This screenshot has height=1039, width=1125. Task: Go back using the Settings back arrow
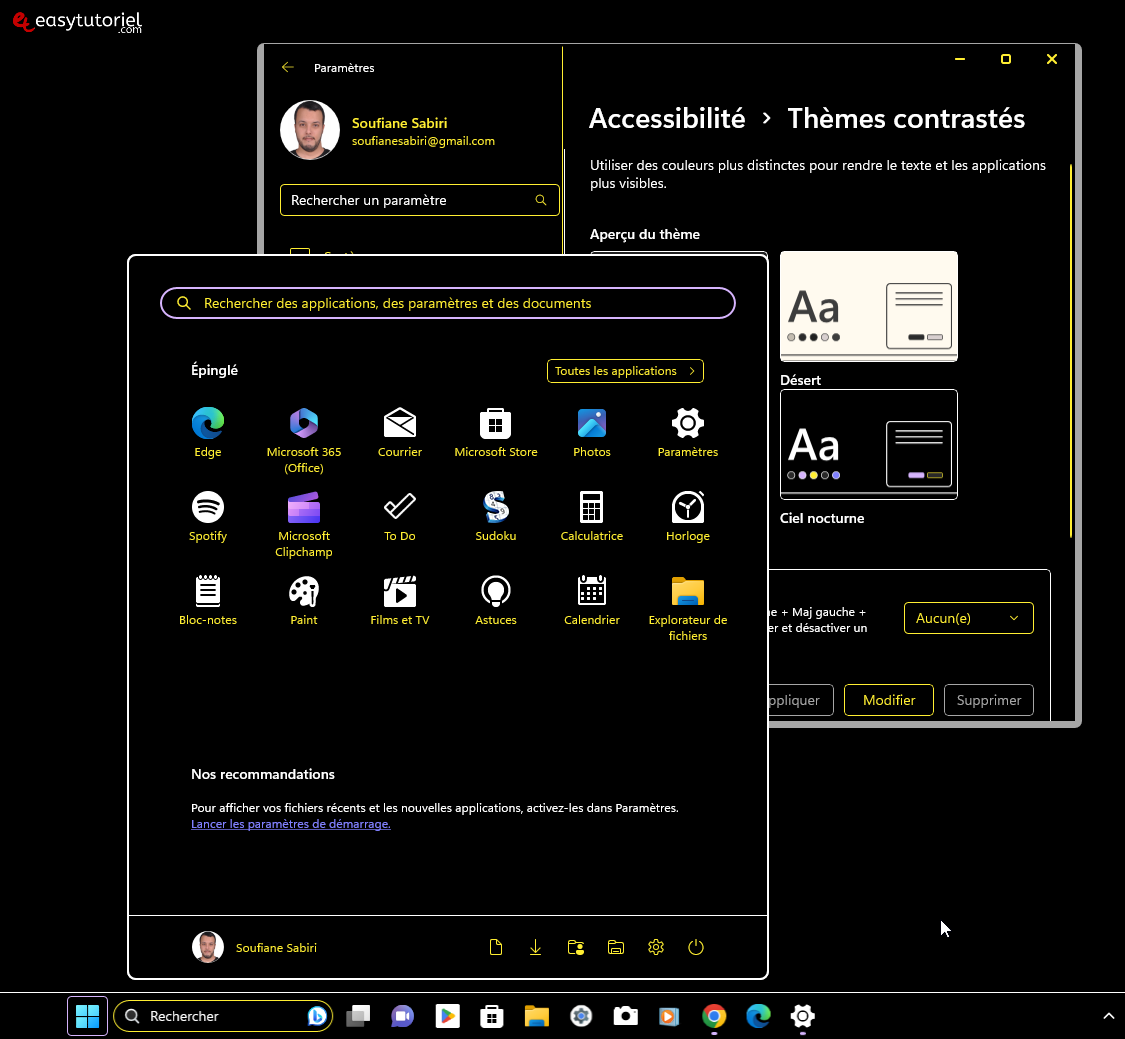coord(288,67)
